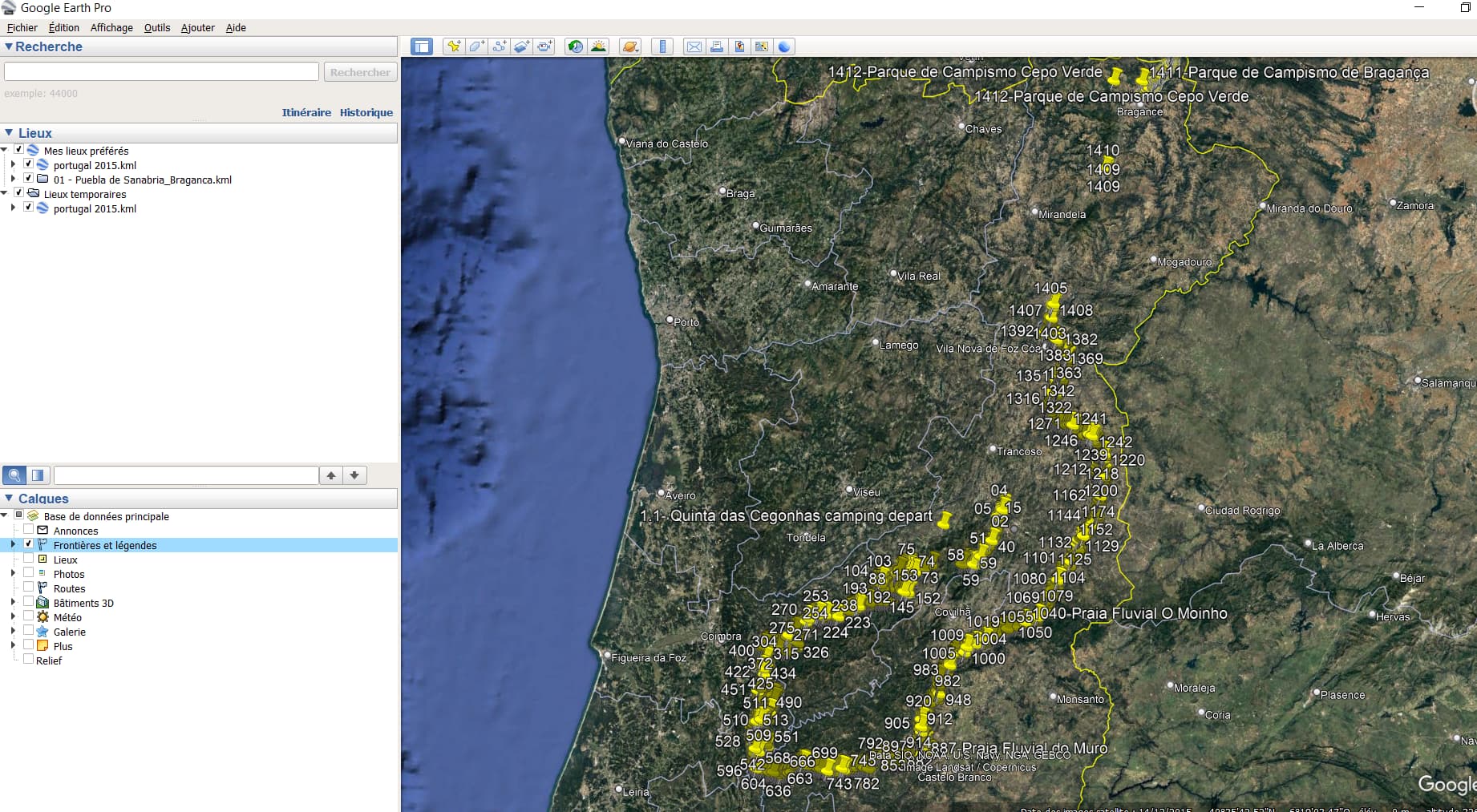Image resolution: width=1477 pixels, height=812 pixels.
Task: Click the Parque de Campismo de Bragança pushpin
Action: pyautogui.click(x=1143, y=77)
